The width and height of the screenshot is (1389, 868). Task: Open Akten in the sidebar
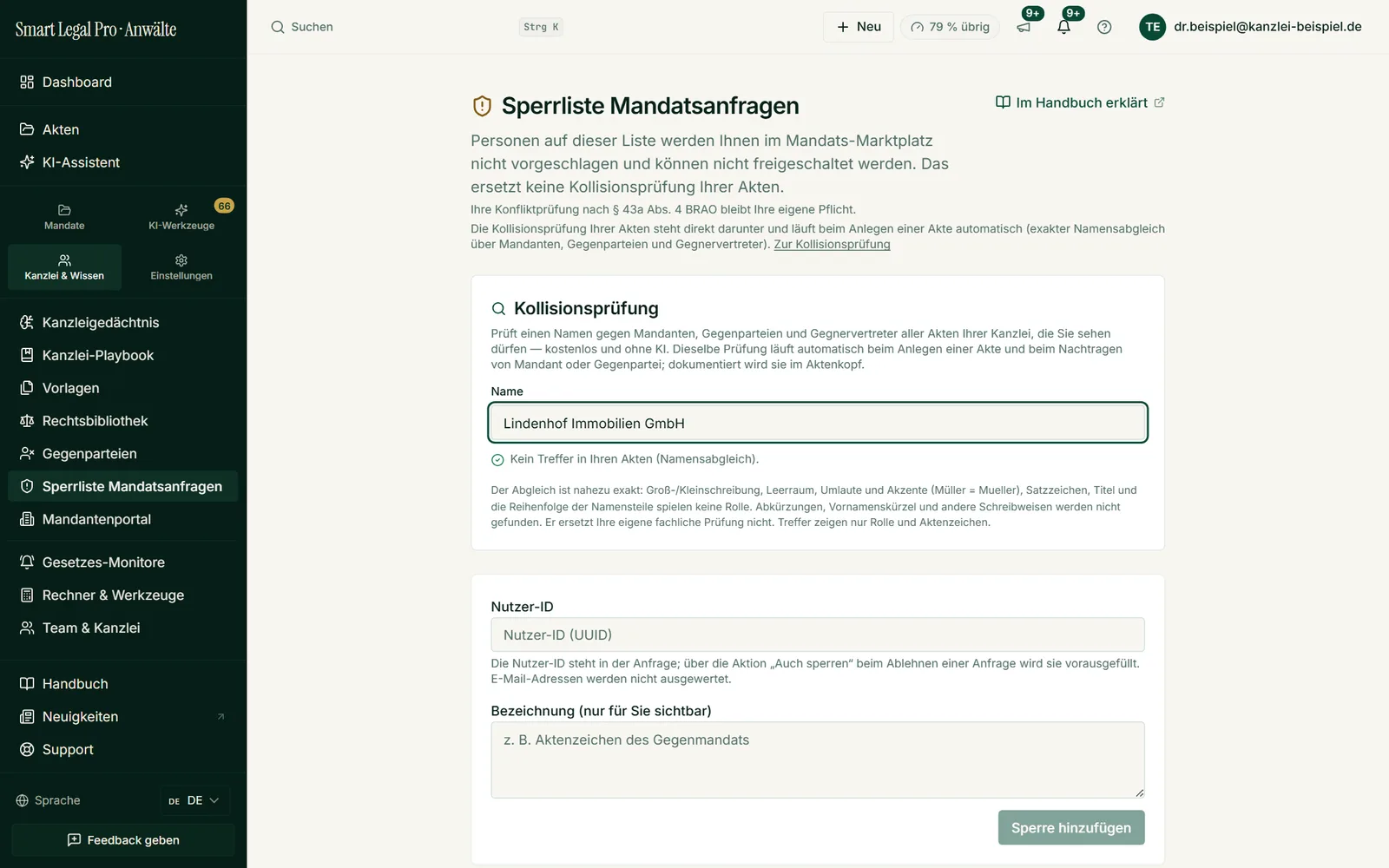pyautogui.click(x=123, y=129)
